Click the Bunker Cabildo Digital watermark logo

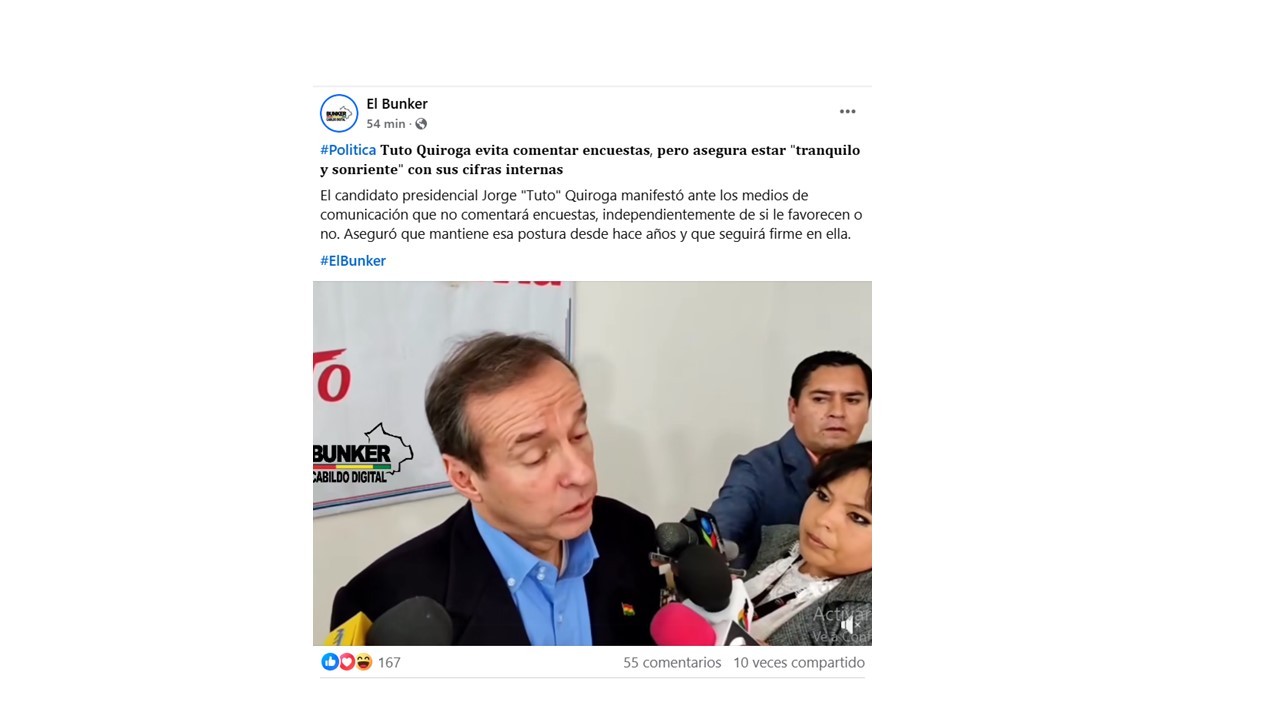[363, 455]
